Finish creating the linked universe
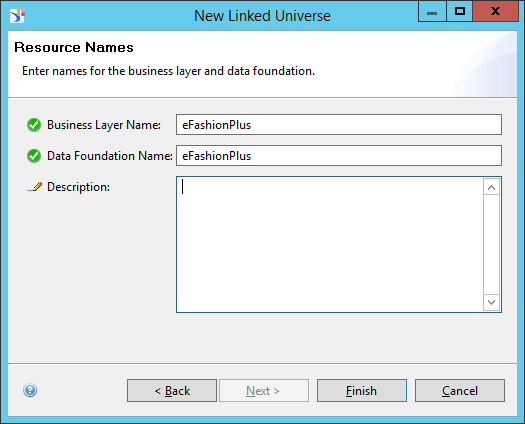Viewport: 525px width, 424px height. [x=362, y=391]
